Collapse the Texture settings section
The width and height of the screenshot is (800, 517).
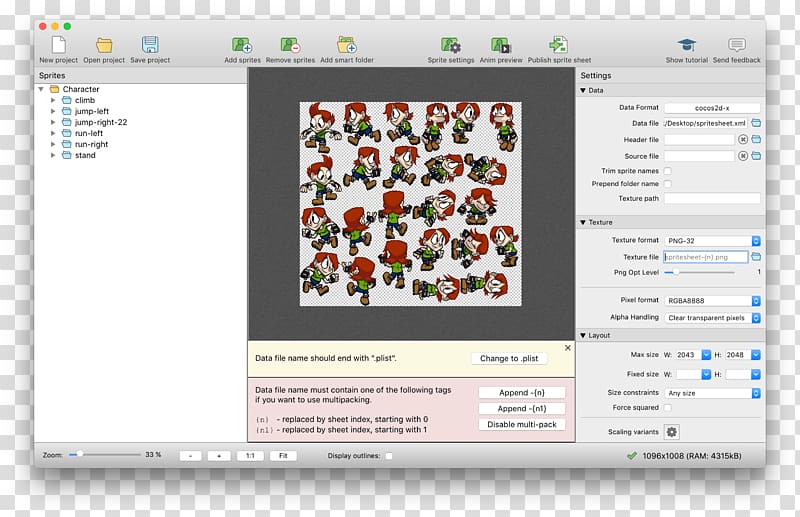(583, 223)
